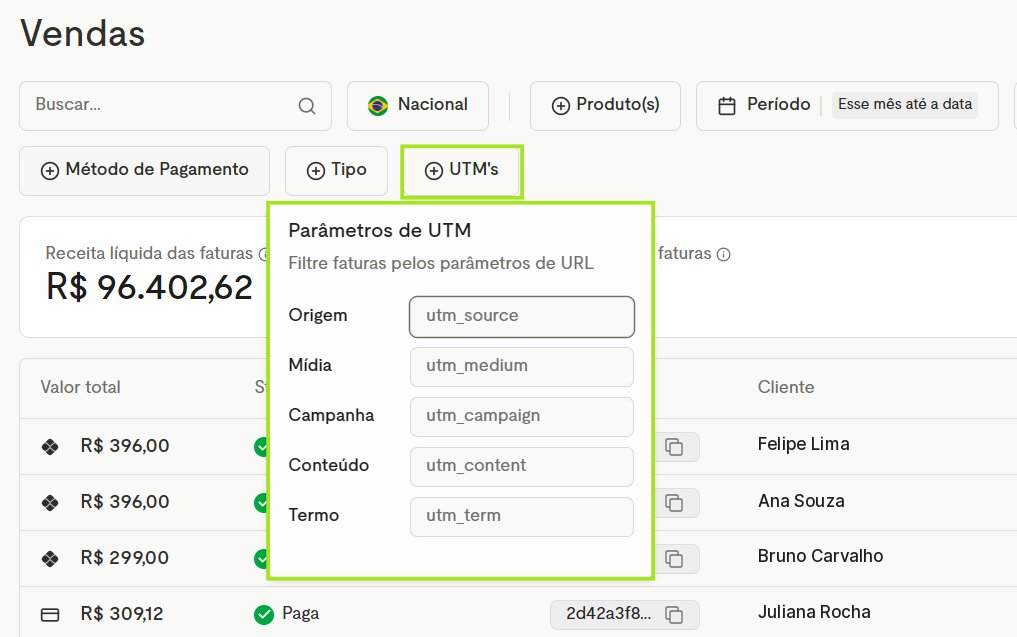Click info icon next to faturas
Image resolution: width=1017 pixels, height=637 pixels.
click(723, 254)
